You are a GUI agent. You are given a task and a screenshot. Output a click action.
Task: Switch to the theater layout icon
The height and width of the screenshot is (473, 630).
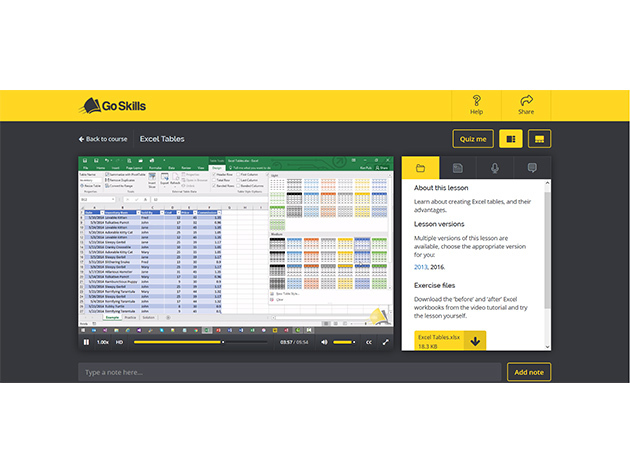539,139
